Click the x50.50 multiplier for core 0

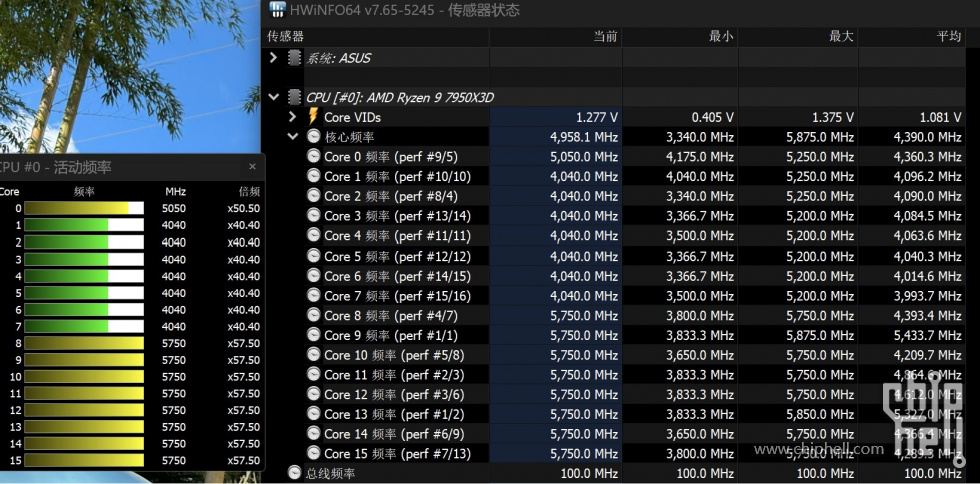(x=244, y=208)
